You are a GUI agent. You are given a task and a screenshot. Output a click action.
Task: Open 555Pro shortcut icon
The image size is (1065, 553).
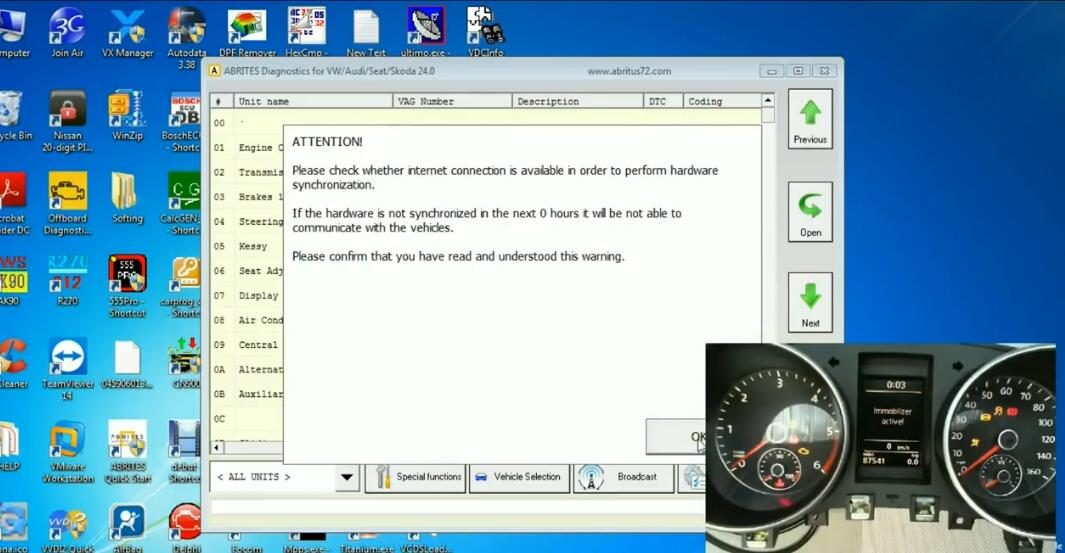coord(127,286)
